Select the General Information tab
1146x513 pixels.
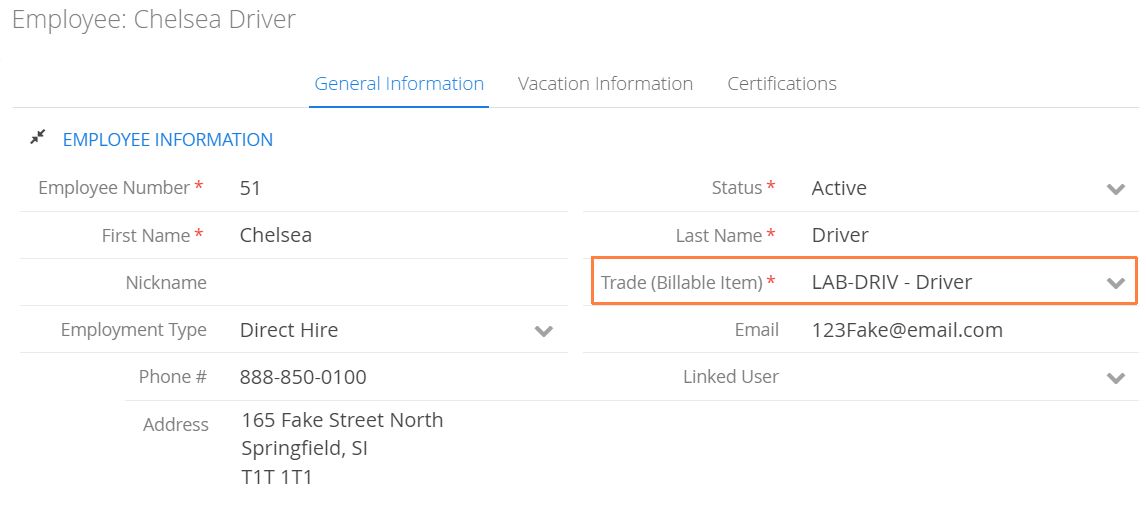pos(399,83)
